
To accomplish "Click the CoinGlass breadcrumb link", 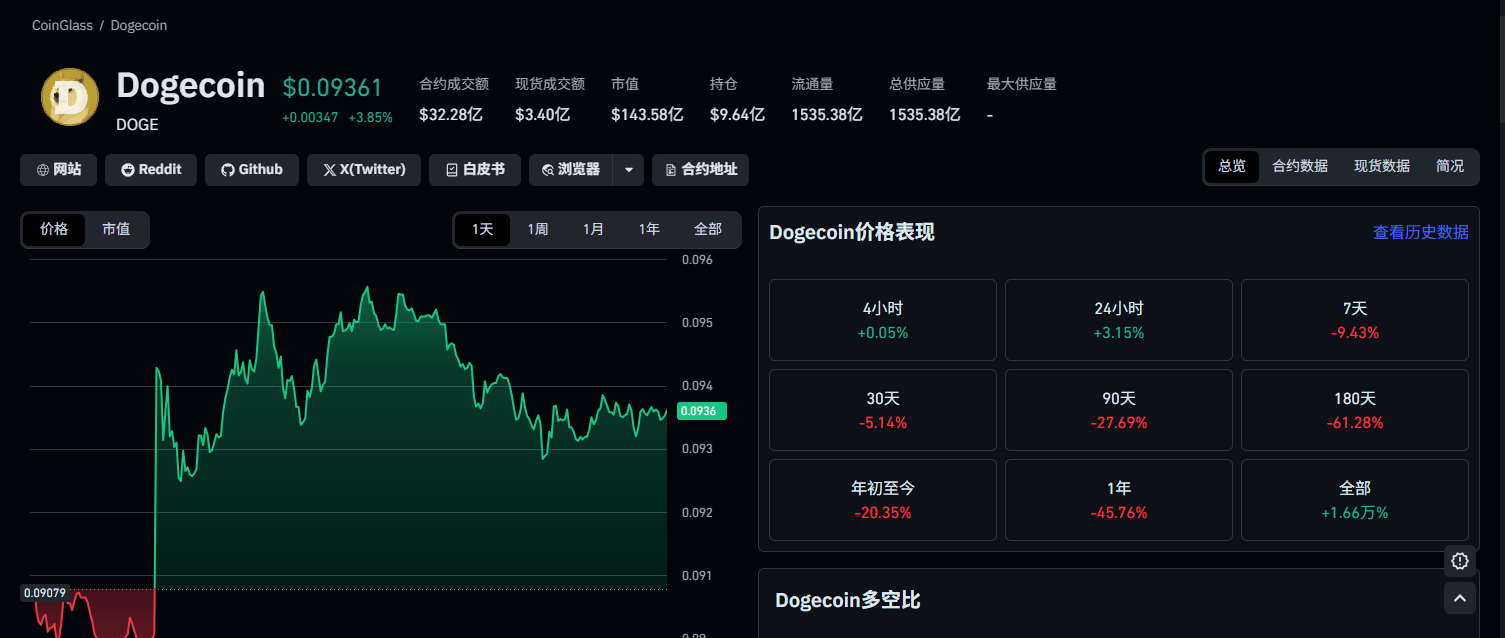I will click(62, 26).
